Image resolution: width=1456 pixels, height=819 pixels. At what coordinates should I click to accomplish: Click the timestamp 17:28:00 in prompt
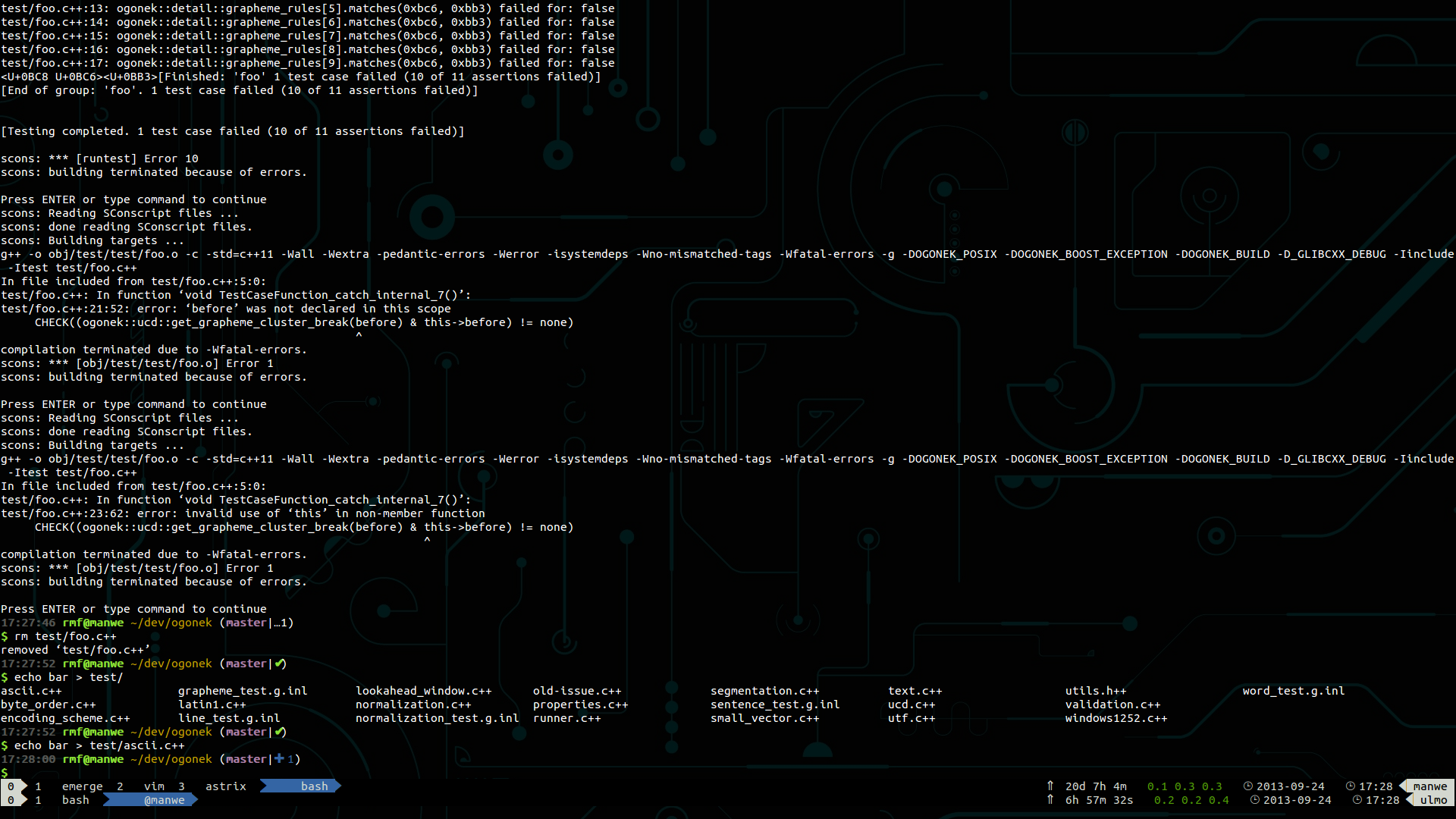pyautogui.click(x=28, y=759)
